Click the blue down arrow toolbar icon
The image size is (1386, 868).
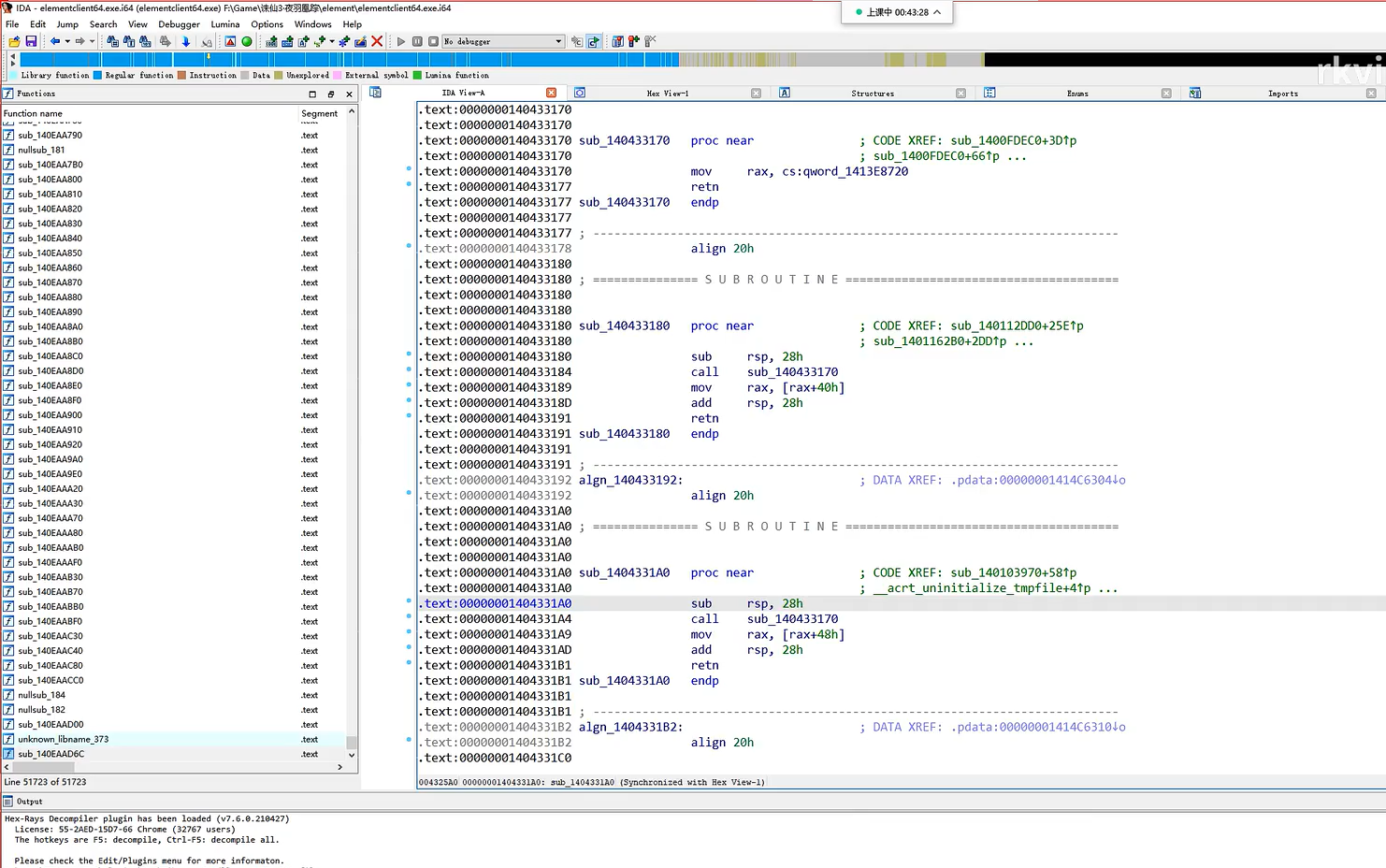point(185,41)
